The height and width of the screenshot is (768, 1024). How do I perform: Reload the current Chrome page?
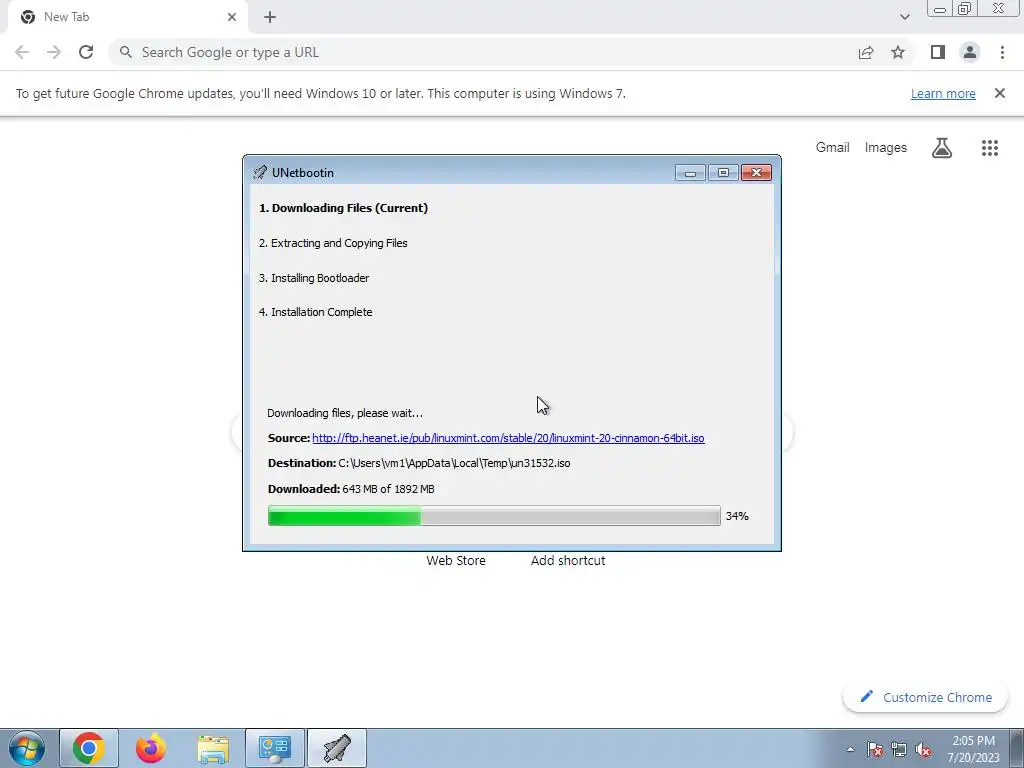click(86, 52)
